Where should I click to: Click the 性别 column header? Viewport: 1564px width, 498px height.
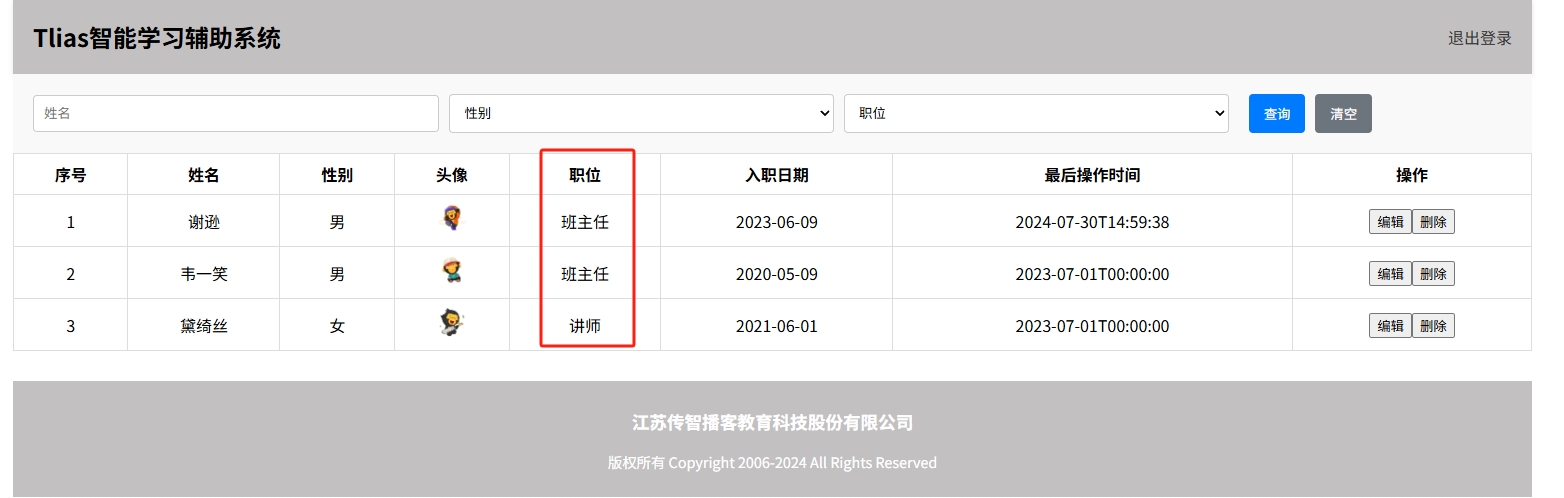click(x=337, y=175)
